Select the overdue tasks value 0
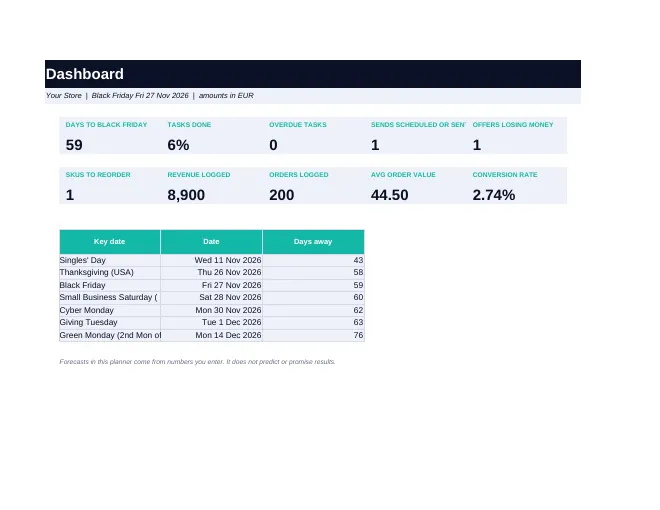This screenshot has height=510, width=660. 273,145
